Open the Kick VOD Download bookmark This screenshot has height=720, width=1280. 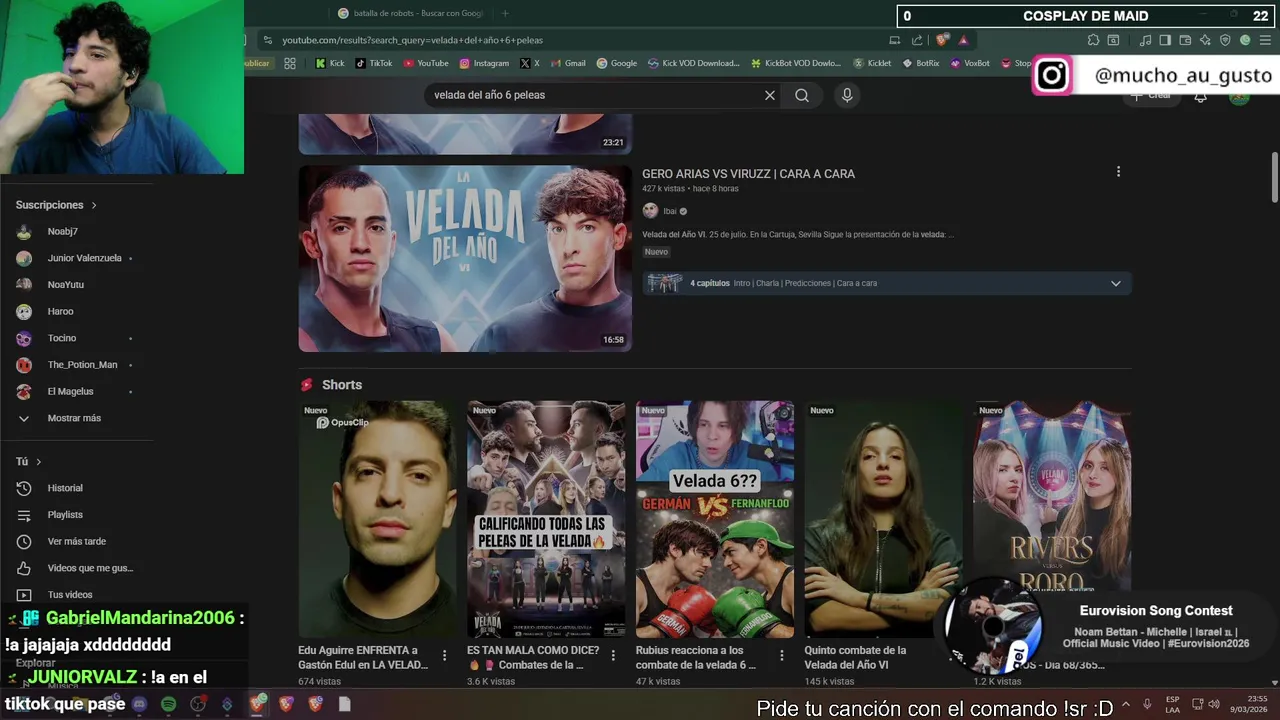tap(693, 63)
